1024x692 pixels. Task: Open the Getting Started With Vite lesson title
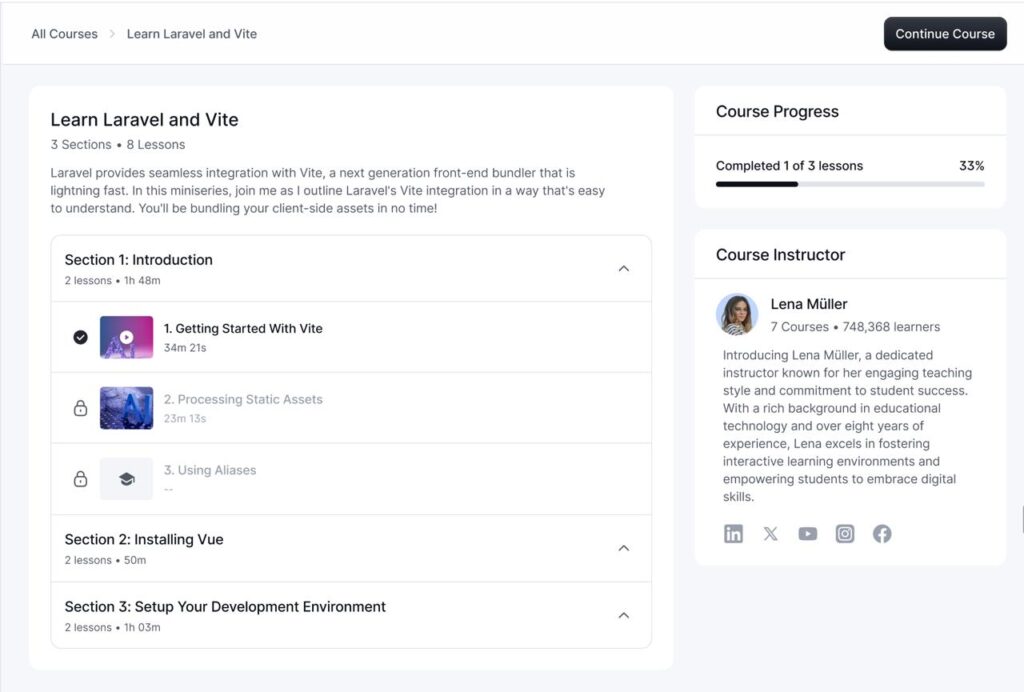[x=243, y=328]
